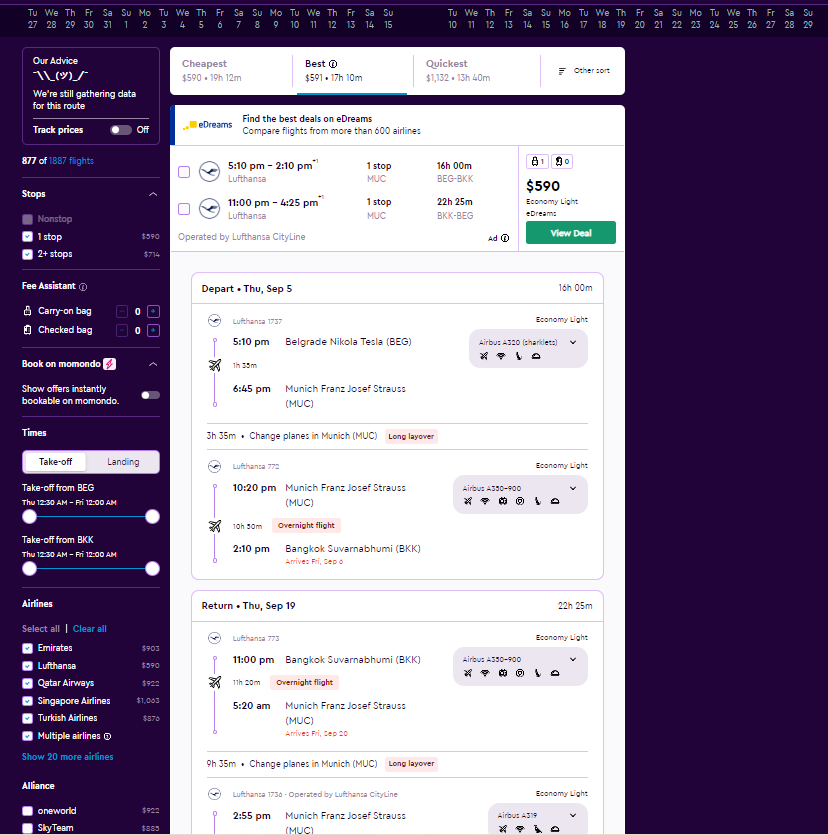Image resolution: width=828 pixels, height=835 pixels.
Task: Collapse the Stops filter section
Action: (153, 194)
